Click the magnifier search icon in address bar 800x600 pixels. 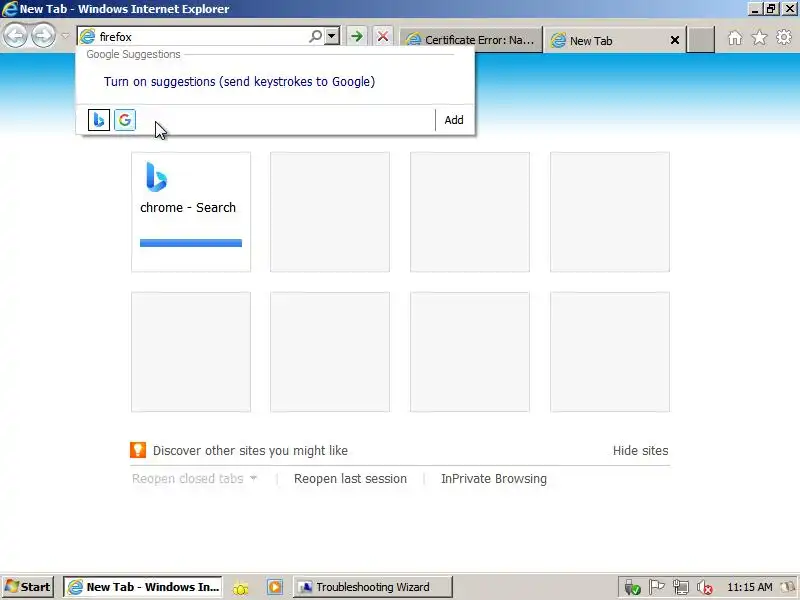(316, 36)
